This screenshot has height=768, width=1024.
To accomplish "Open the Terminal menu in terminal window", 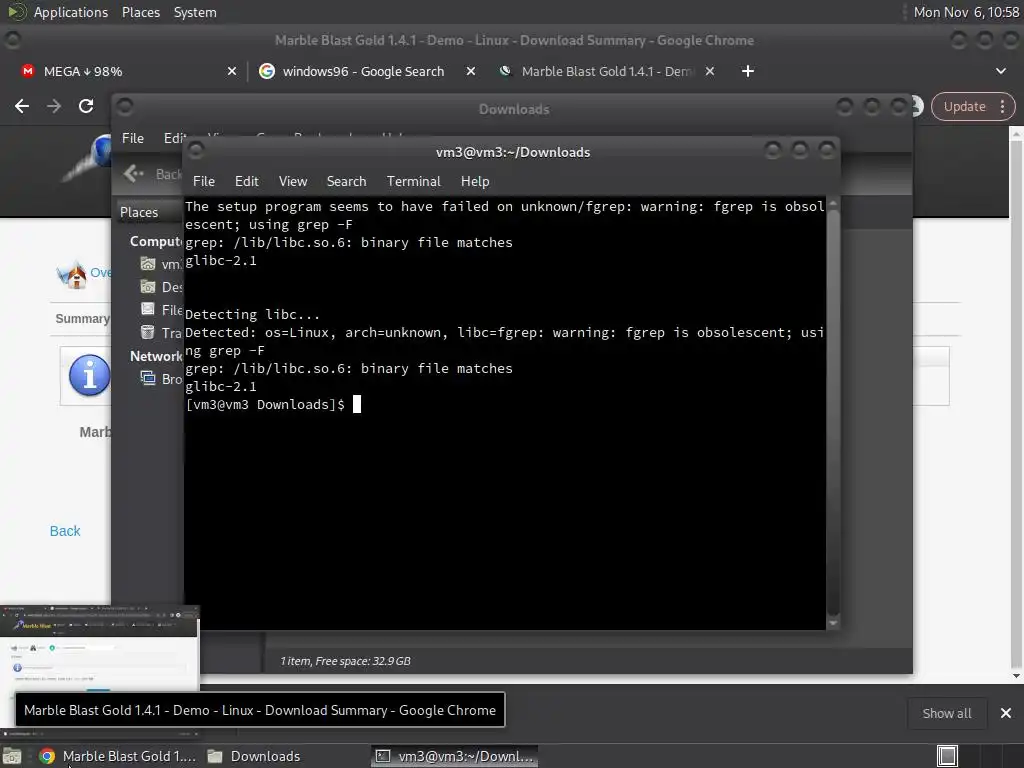I will (413, 182).
